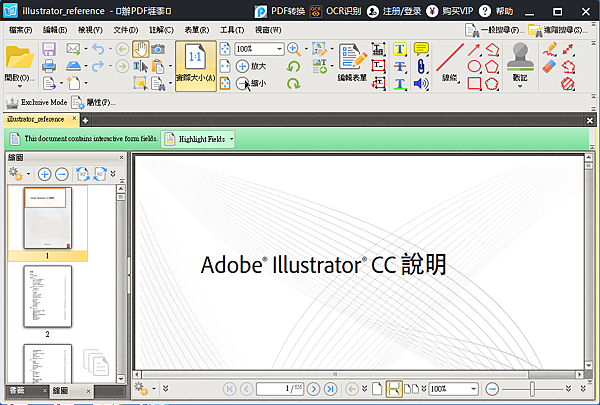Select the red Oval tool
Screen dimensions: 600x405
(474, 66)
